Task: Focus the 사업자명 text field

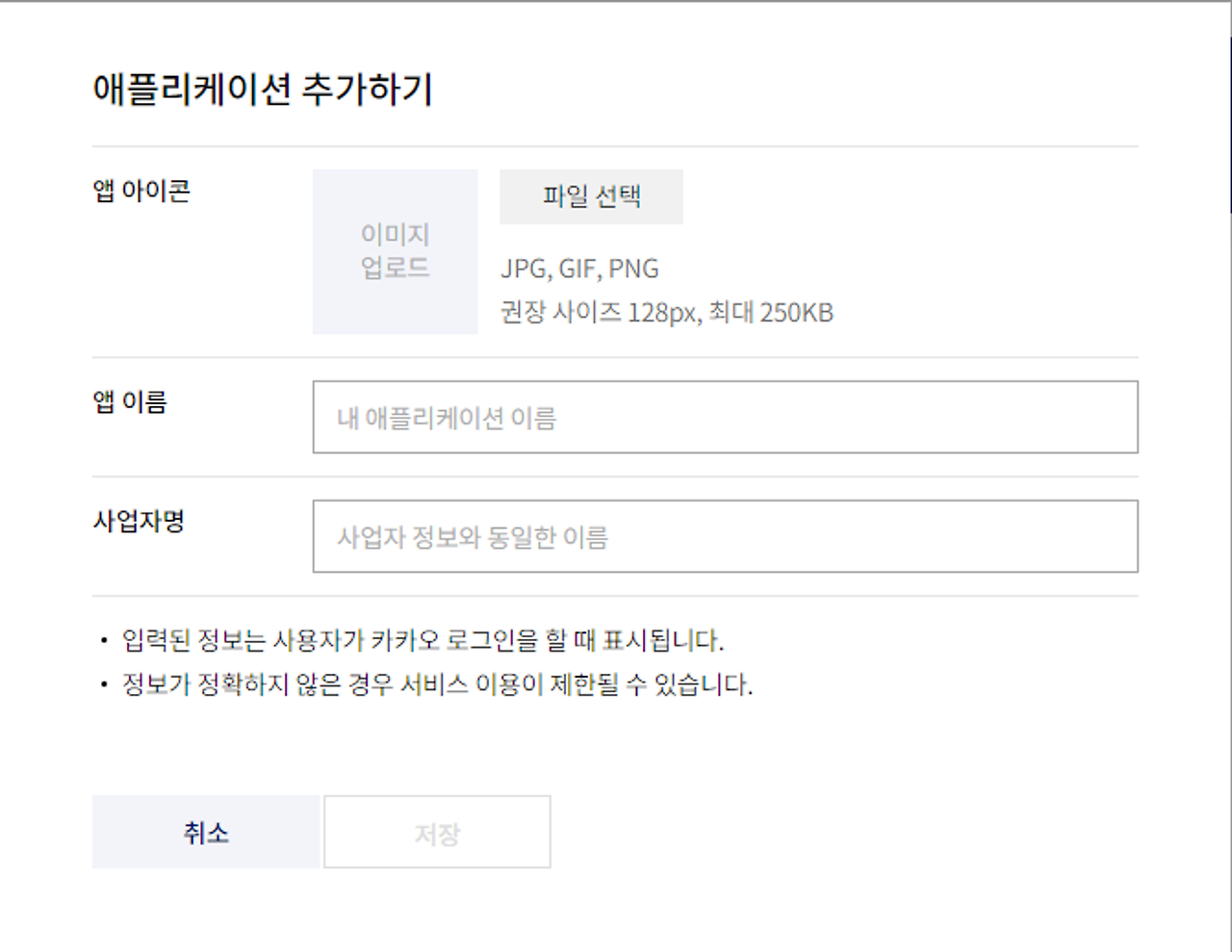Action: 725,536
